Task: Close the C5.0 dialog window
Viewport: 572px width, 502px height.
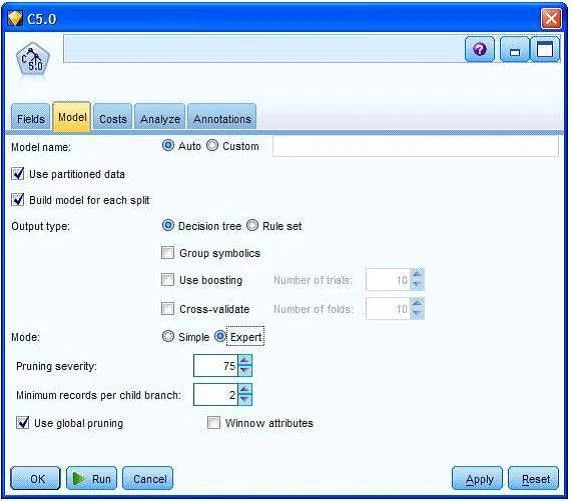Action: pos(551,19)
